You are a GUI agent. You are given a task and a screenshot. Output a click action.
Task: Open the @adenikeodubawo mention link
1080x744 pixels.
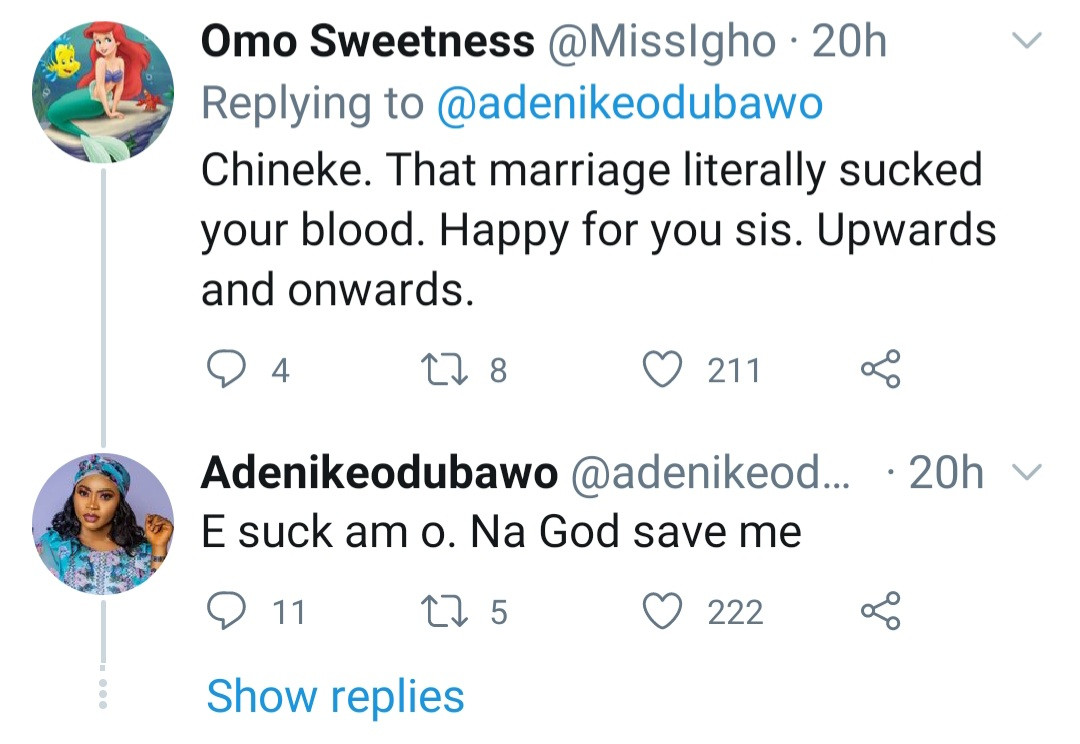pos(629,104)
